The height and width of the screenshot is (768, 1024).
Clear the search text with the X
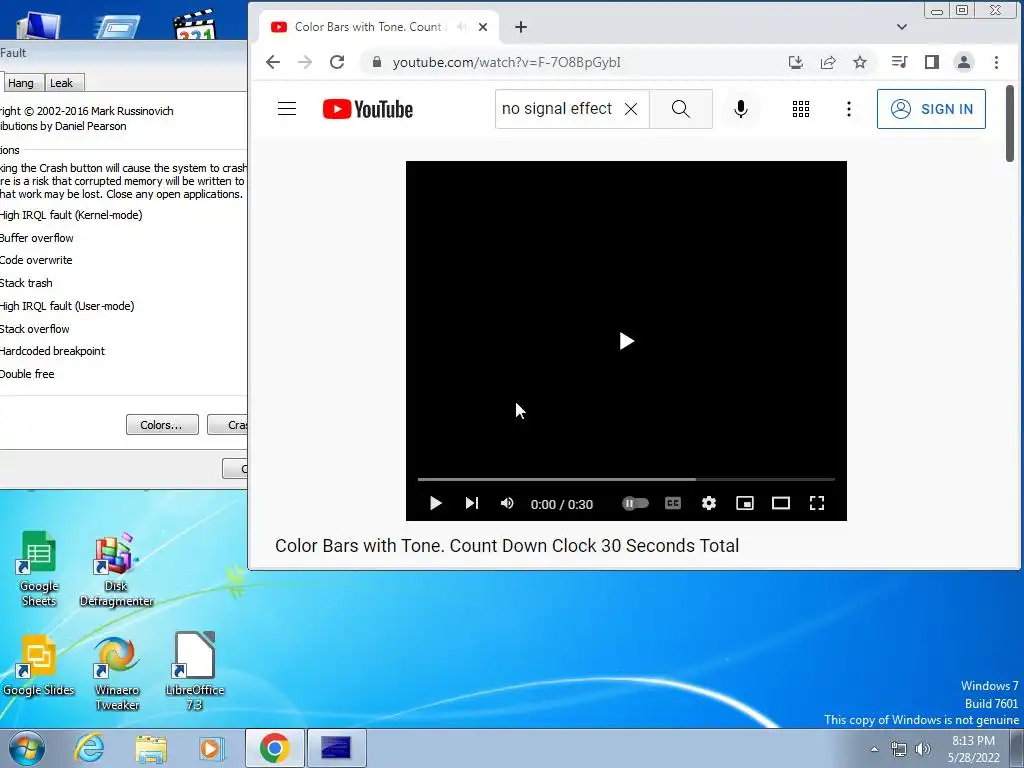click(631, 109)
